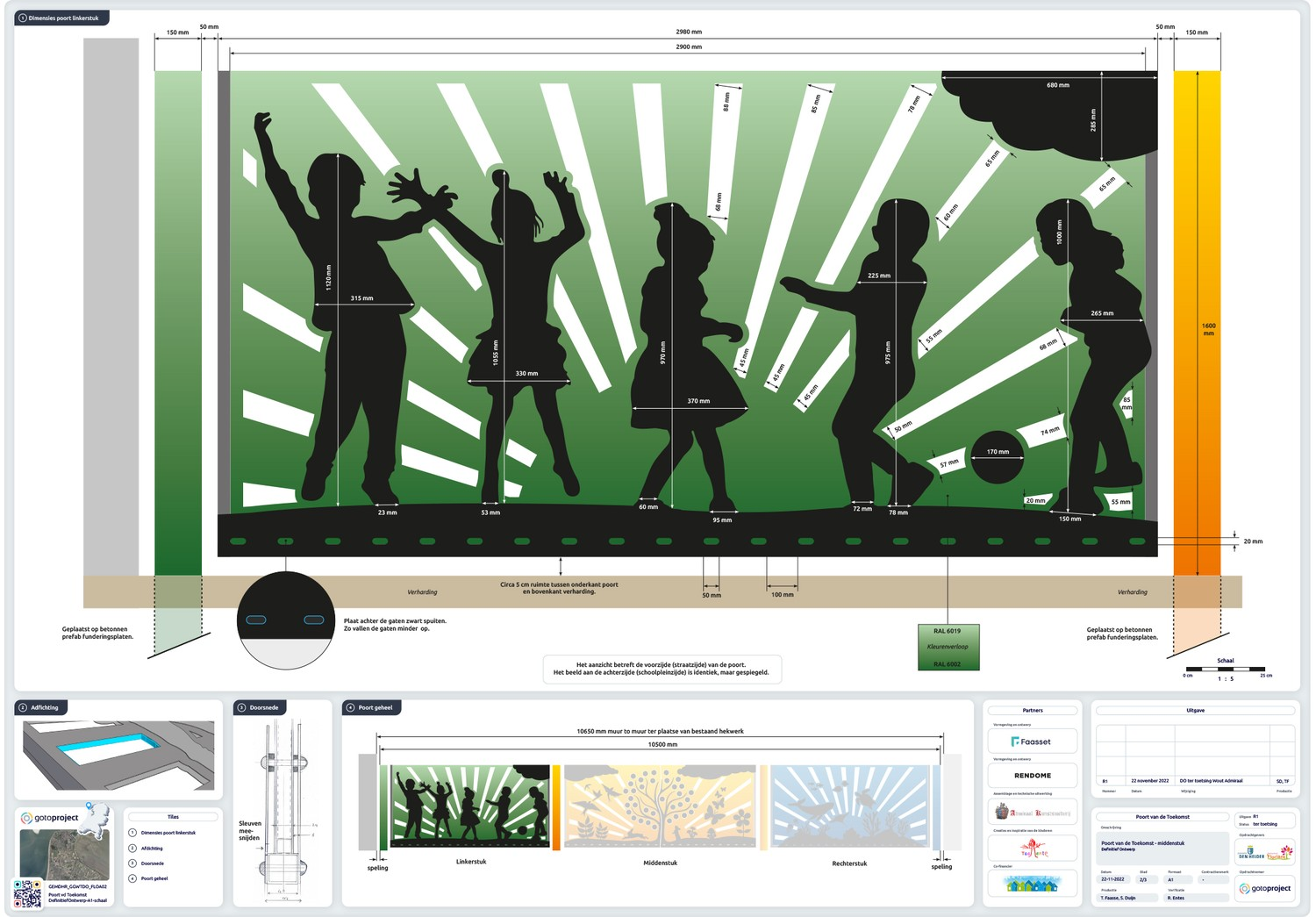This screenshot has width=1316, height=917.
Task: Click the blue houses co-financier logo
Action: point(1033,885)
